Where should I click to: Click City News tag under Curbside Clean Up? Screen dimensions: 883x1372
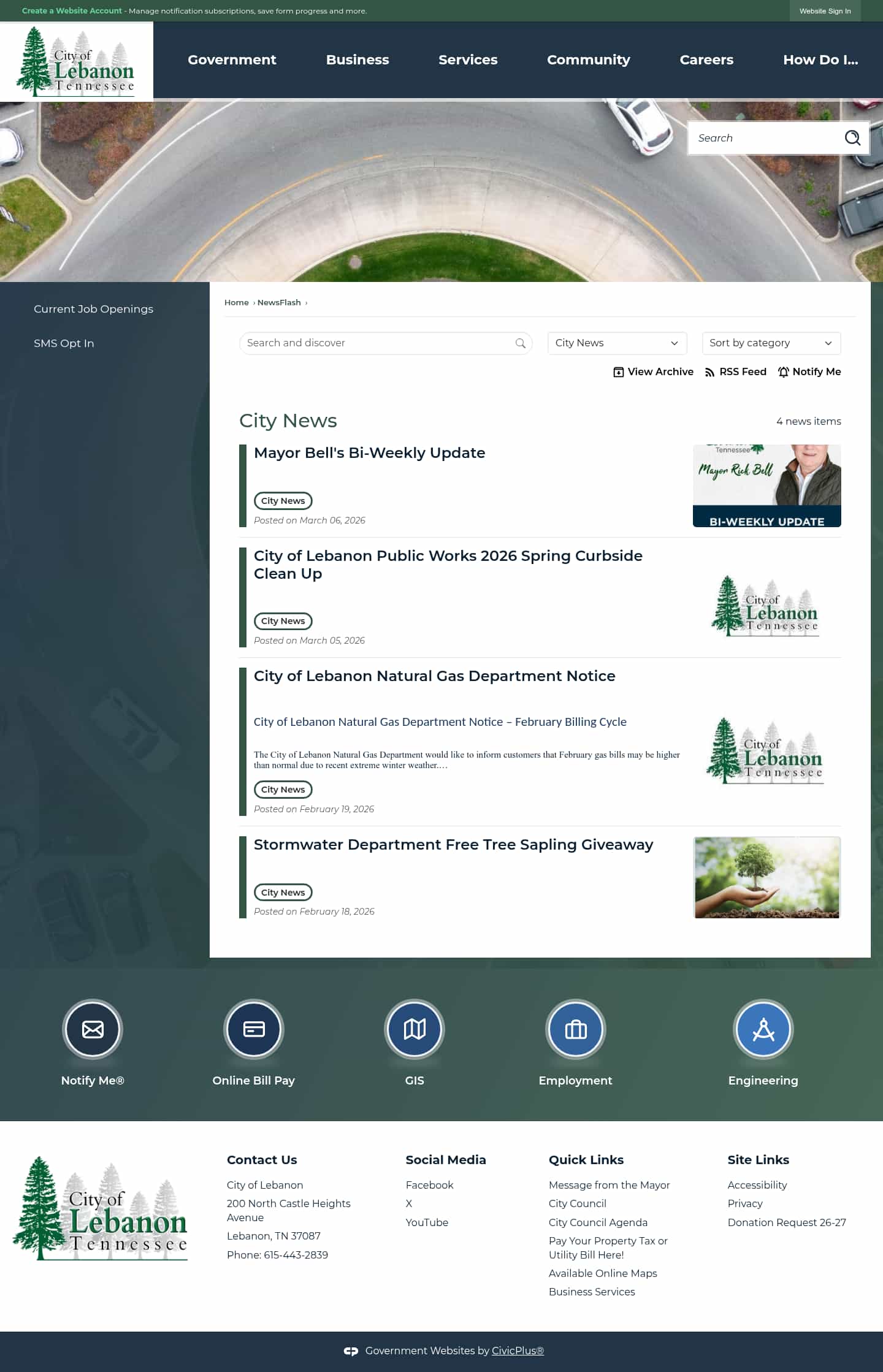(283, 621)
